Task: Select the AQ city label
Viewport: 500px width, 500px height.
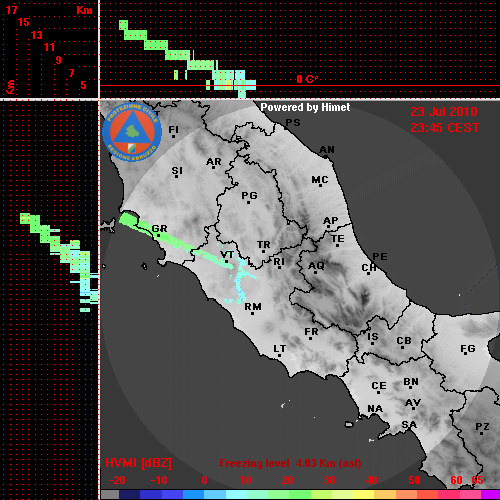Action: pyautogui.click(x=316, y=266)
